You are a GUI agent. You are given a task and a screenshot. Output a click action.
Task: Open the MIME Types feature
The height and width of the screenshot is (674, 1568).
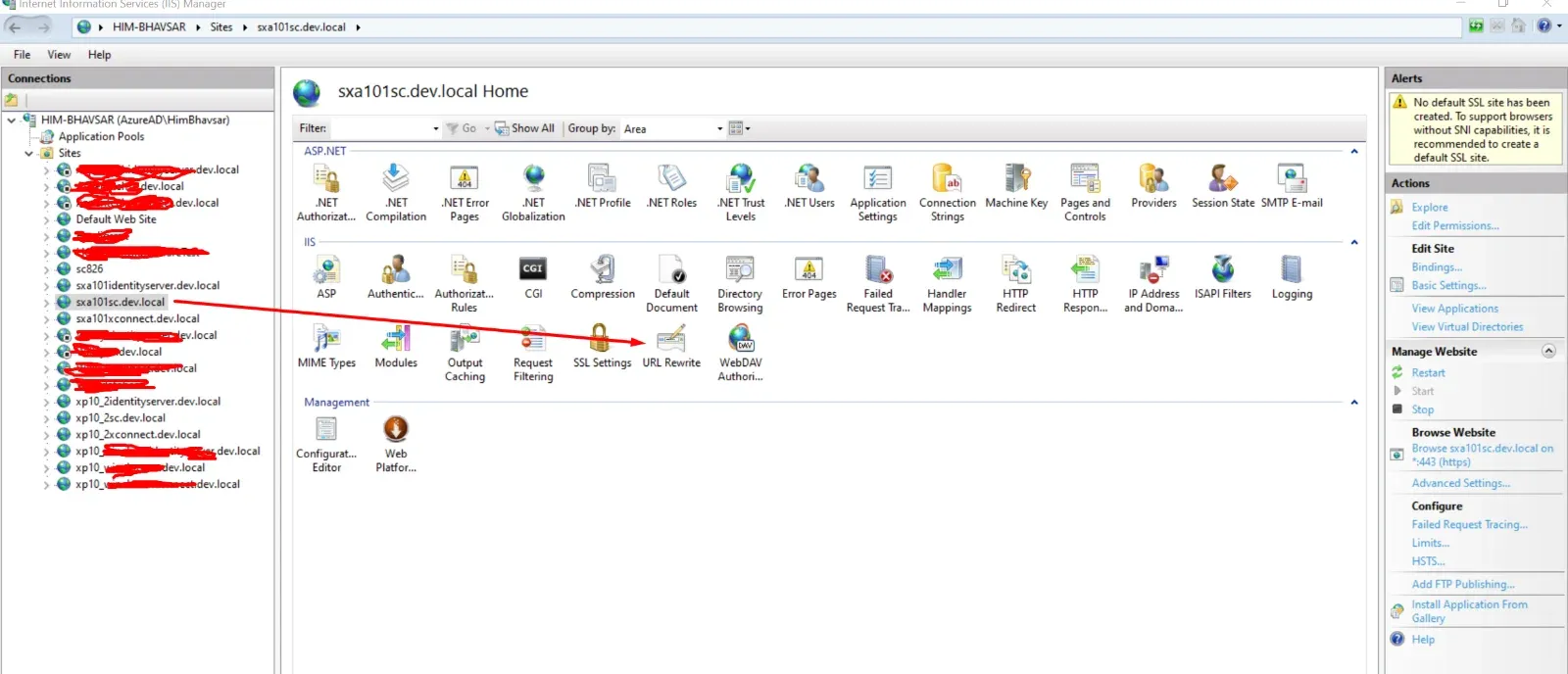click(326, 346)
